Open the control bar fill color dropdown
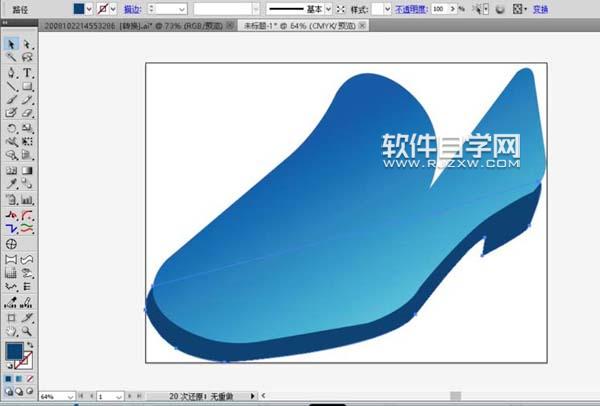600x406 pixels. [89, 9]
